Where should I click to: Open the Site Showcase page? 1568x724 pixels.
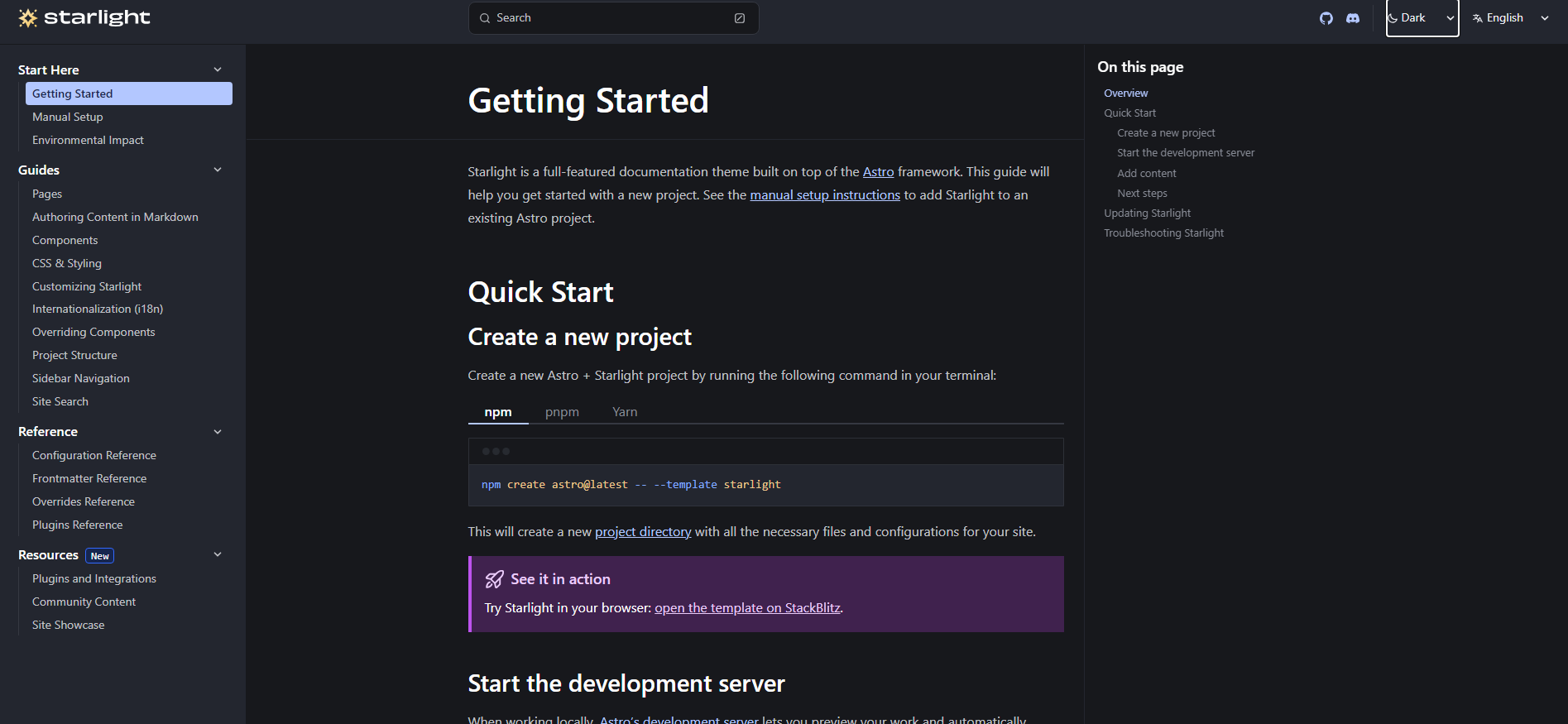pyautogui.click(x=129, y=625)
